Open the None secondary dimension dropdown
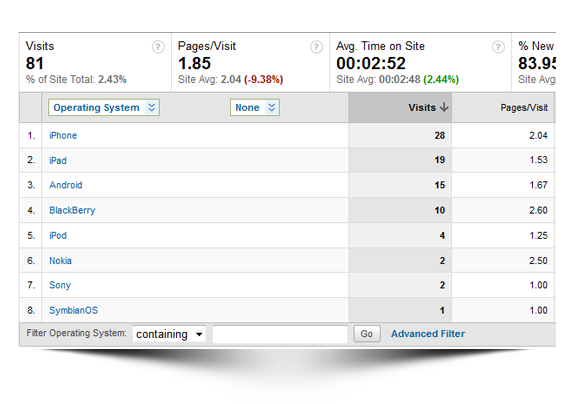This screenshot has width=570, height=404. click(255, 108)
